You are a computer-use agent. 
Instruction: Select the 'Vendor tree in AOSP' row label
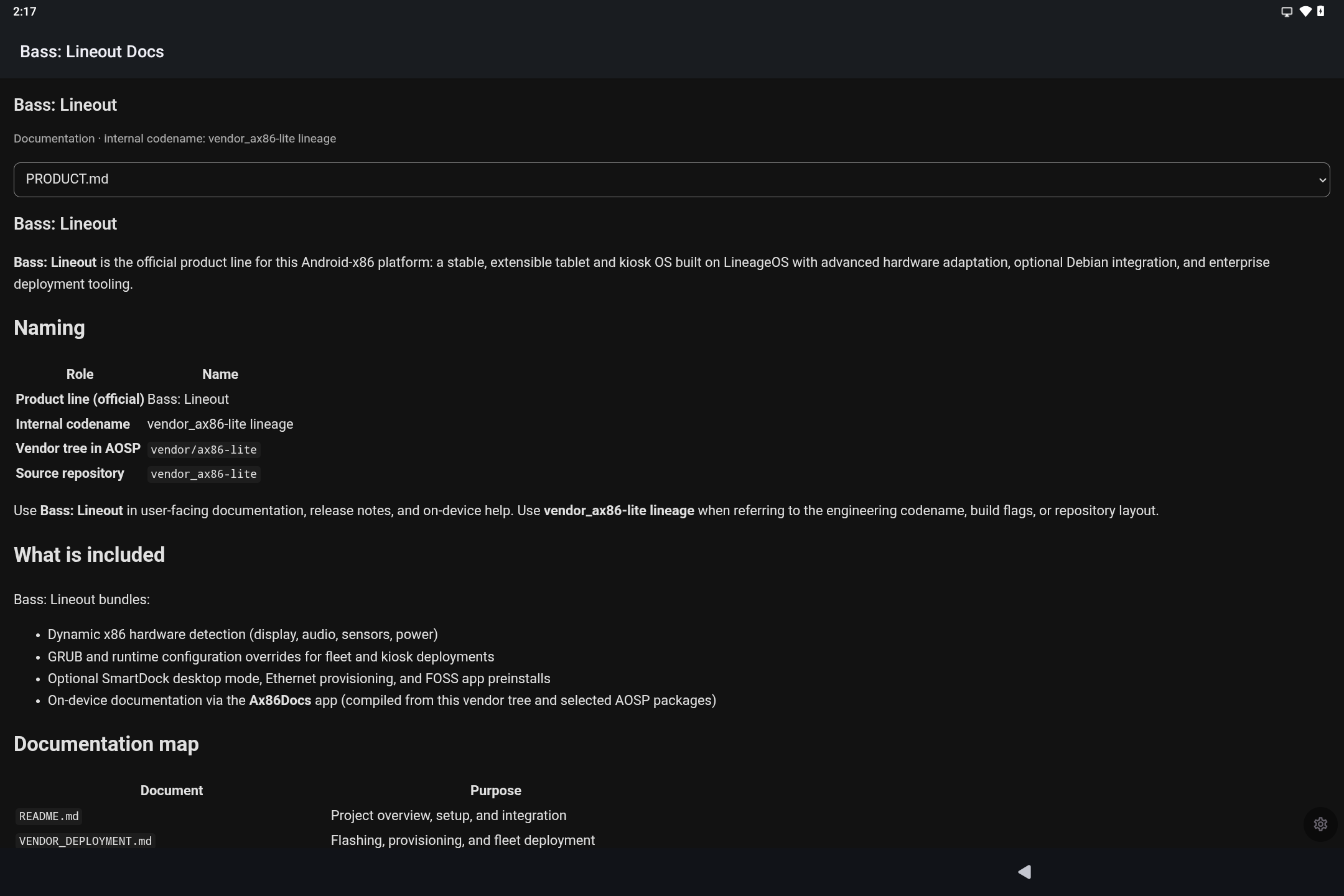[78, 449]
